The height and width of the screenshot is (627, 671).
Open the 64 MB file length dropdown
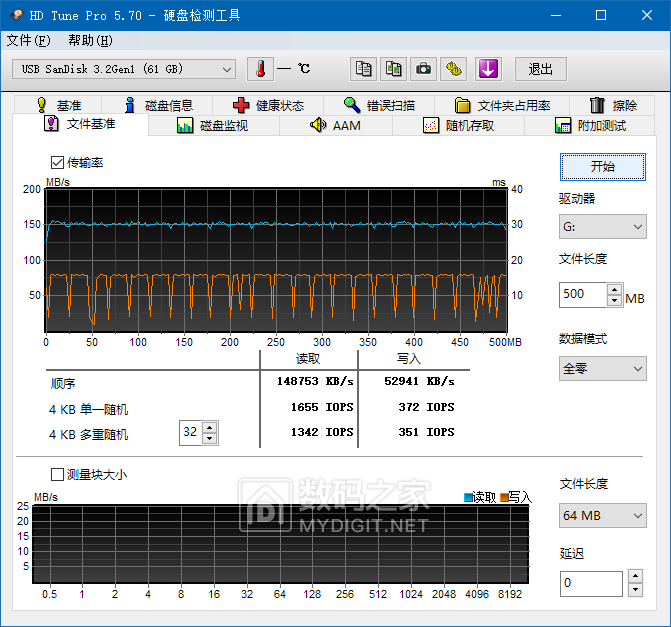[603, 515]
